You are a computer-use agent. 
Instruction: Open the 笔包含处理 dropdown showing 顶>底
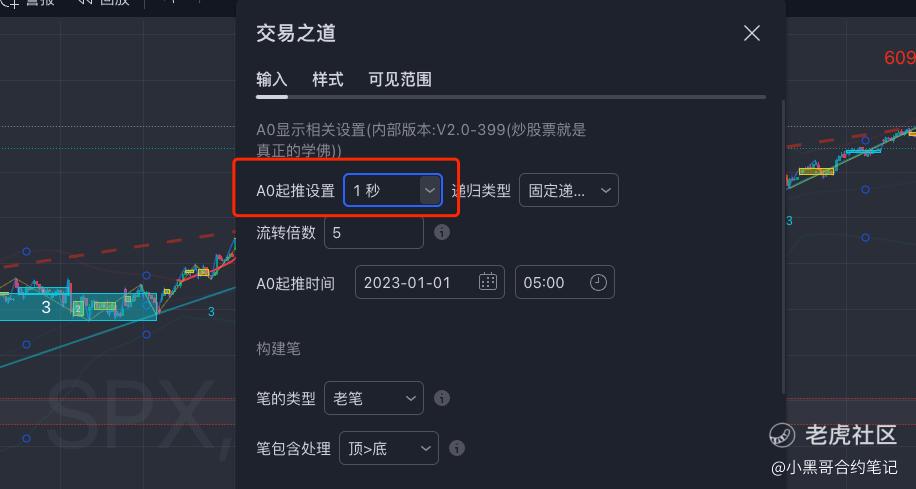point(388,449)
